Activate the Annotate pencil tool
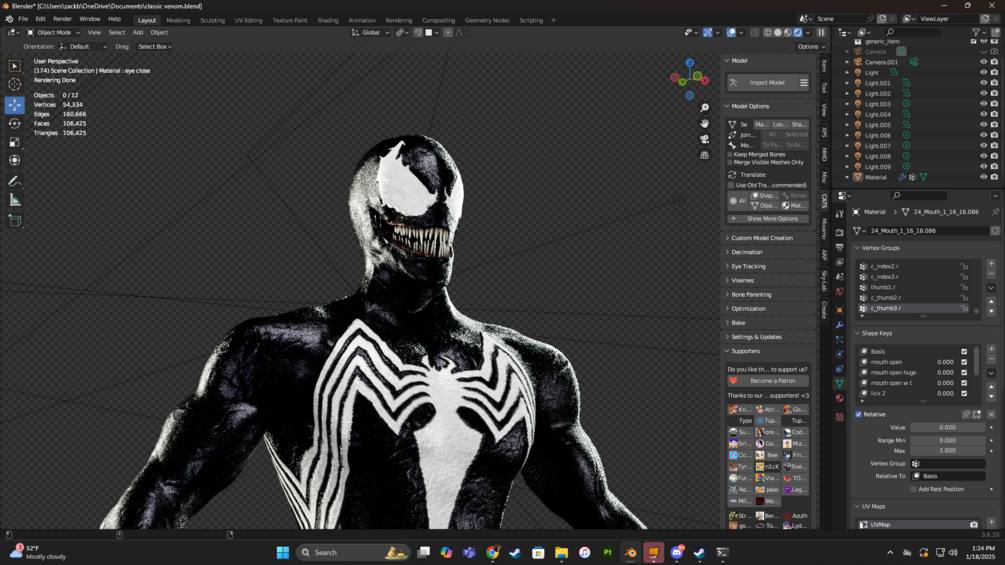This screenshot has width=1005, height=565. click(x=14, y=181)
